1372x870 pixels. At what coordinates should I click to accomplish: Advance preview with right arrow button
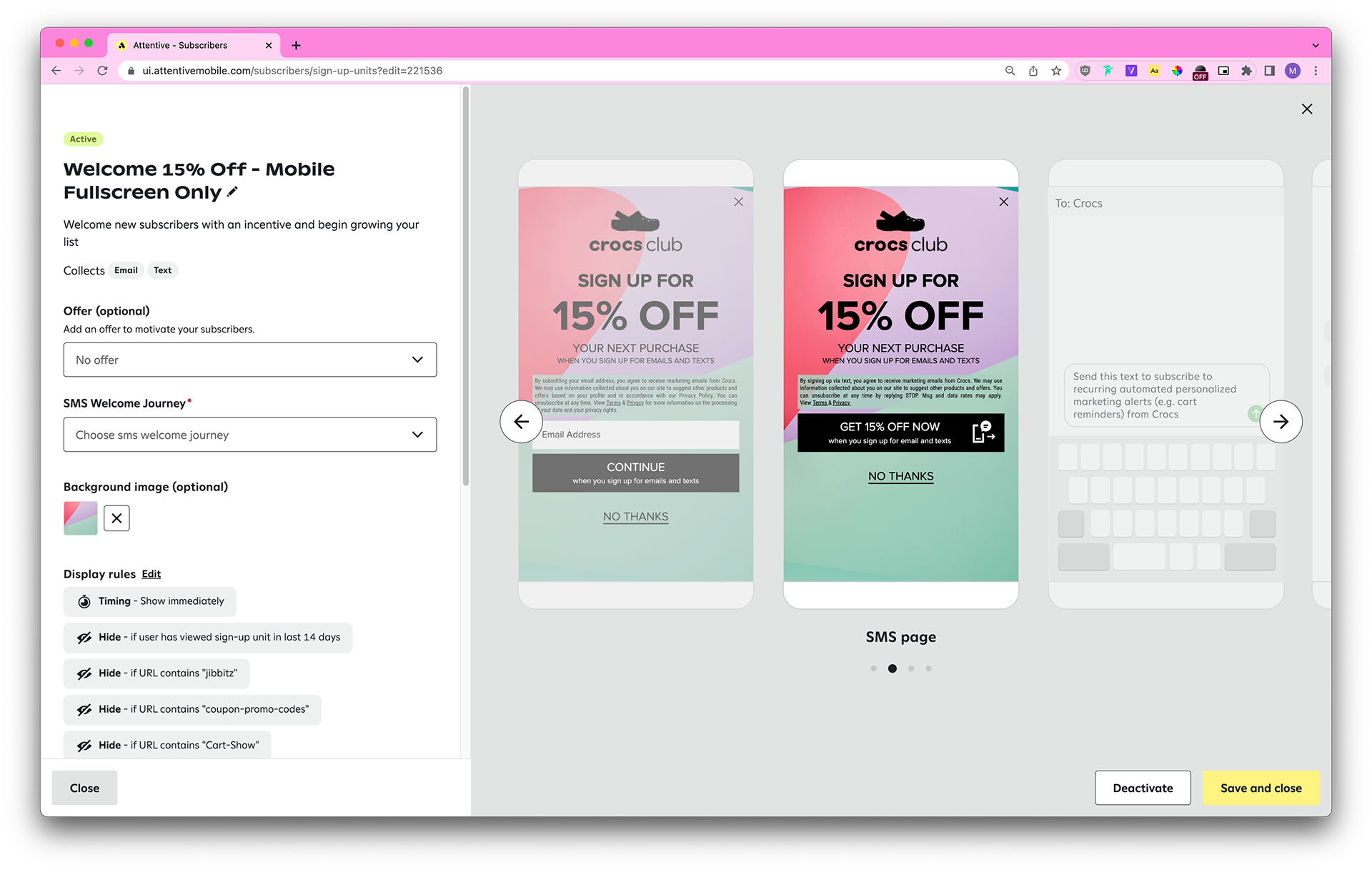[1281, 422]
